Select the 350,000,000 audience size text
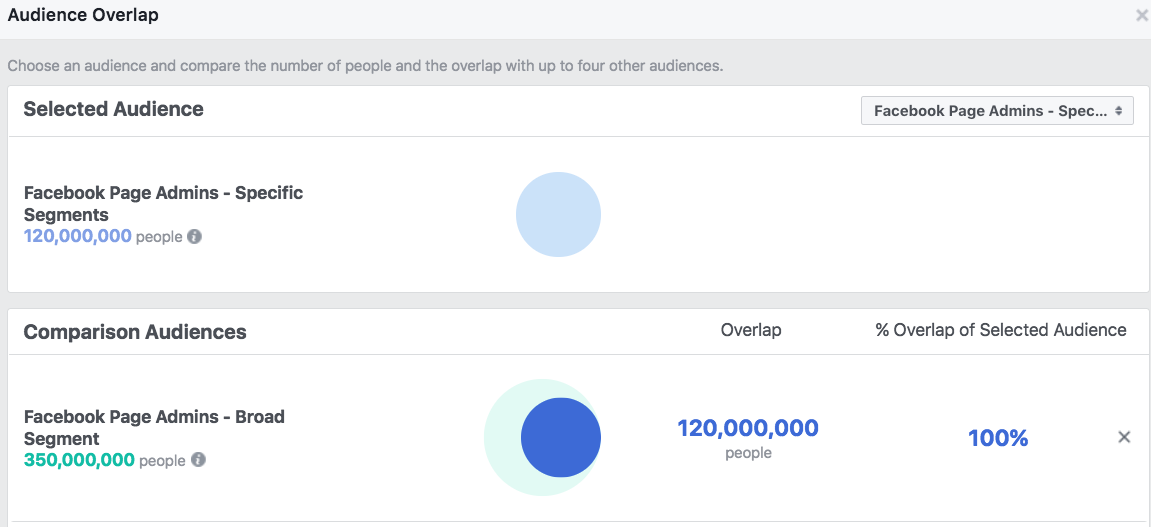The height and width of the screenshot is (527, 1151). pyautogui.click(x=79, y=460)
